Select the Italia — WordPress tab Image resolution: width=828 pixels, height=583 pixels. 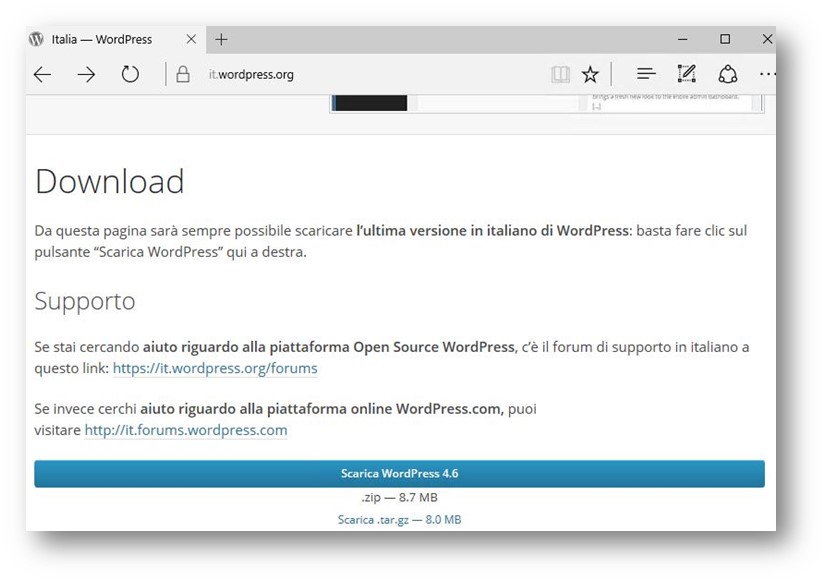116,39
